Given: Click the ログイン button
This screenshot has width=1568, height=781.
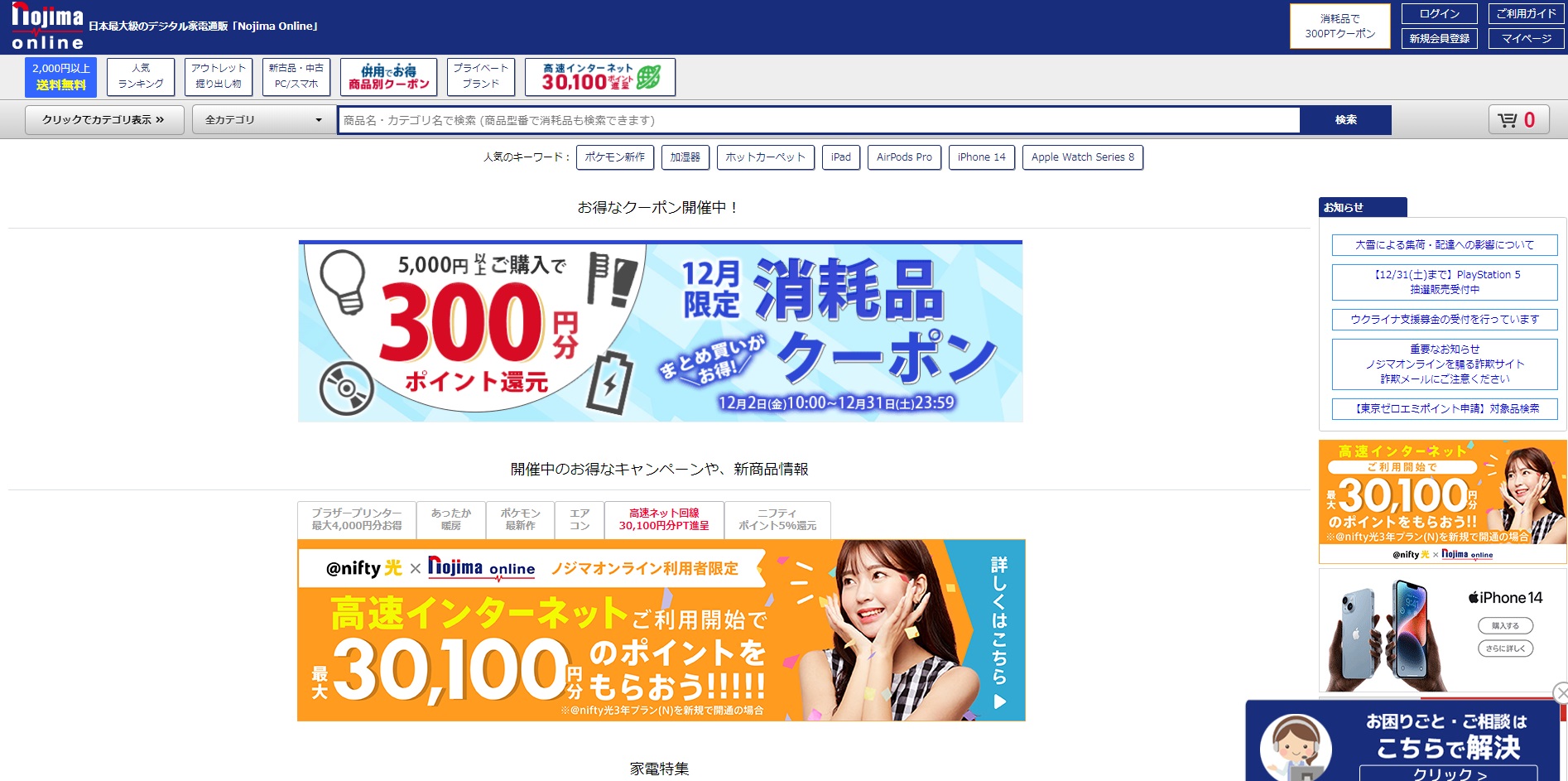Looking at the screenshot, I should [x=1439, y=14].
